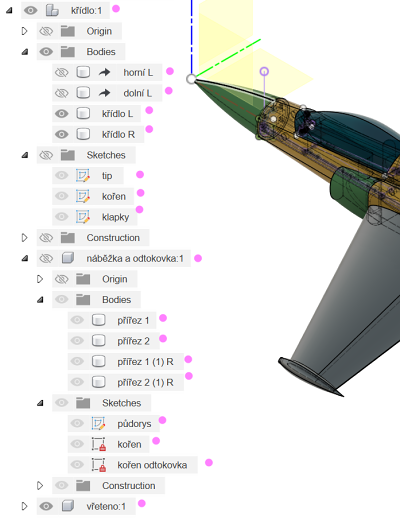Expand the vřeteno:1 component

coord(24,506)
